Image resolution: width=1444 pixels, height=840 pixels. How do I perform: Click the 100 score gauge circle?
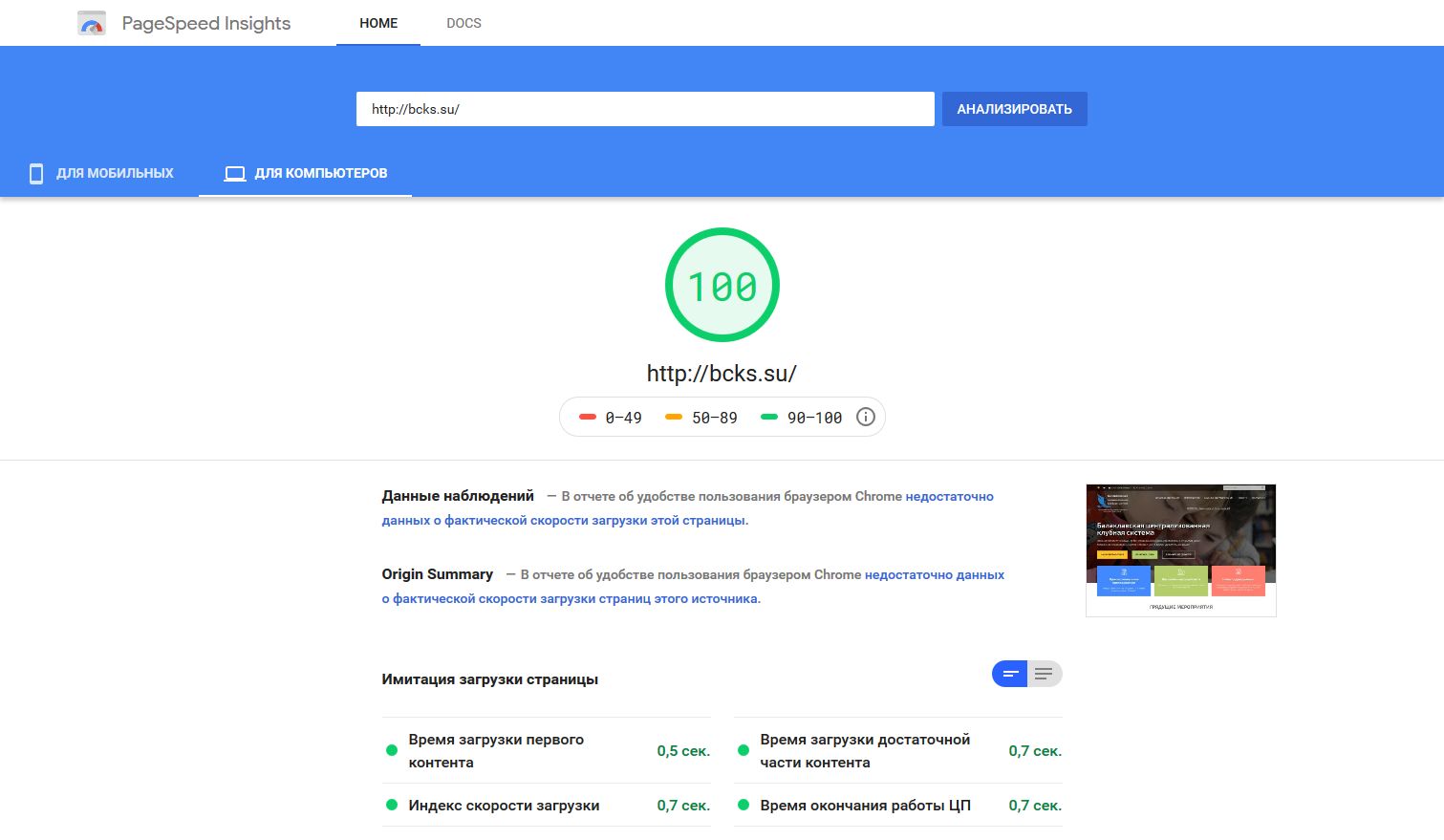tap(722, 285)
